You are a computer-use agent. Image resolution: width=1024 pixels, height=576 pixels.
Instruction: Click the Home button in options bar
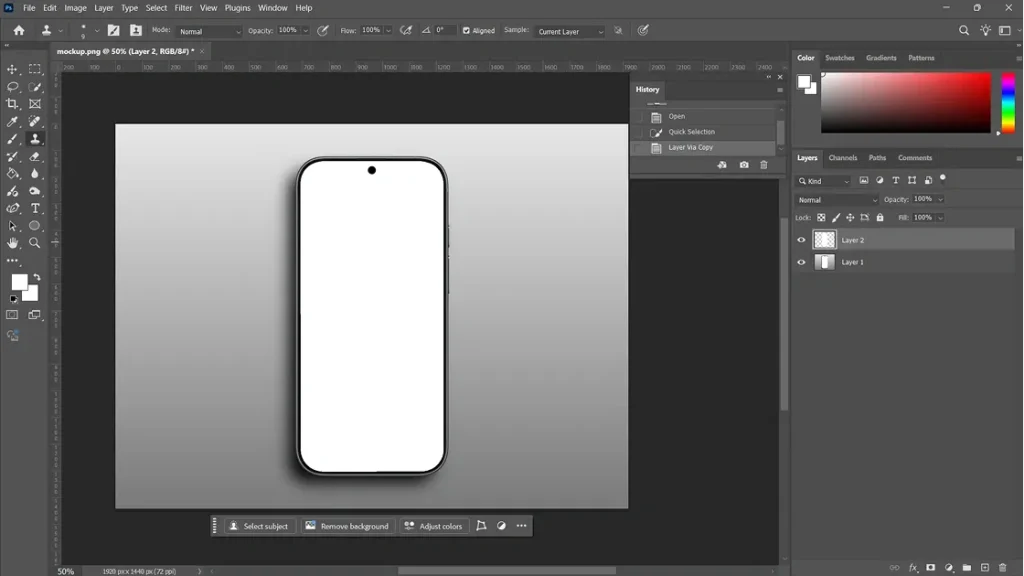click(x=19, y=31)
